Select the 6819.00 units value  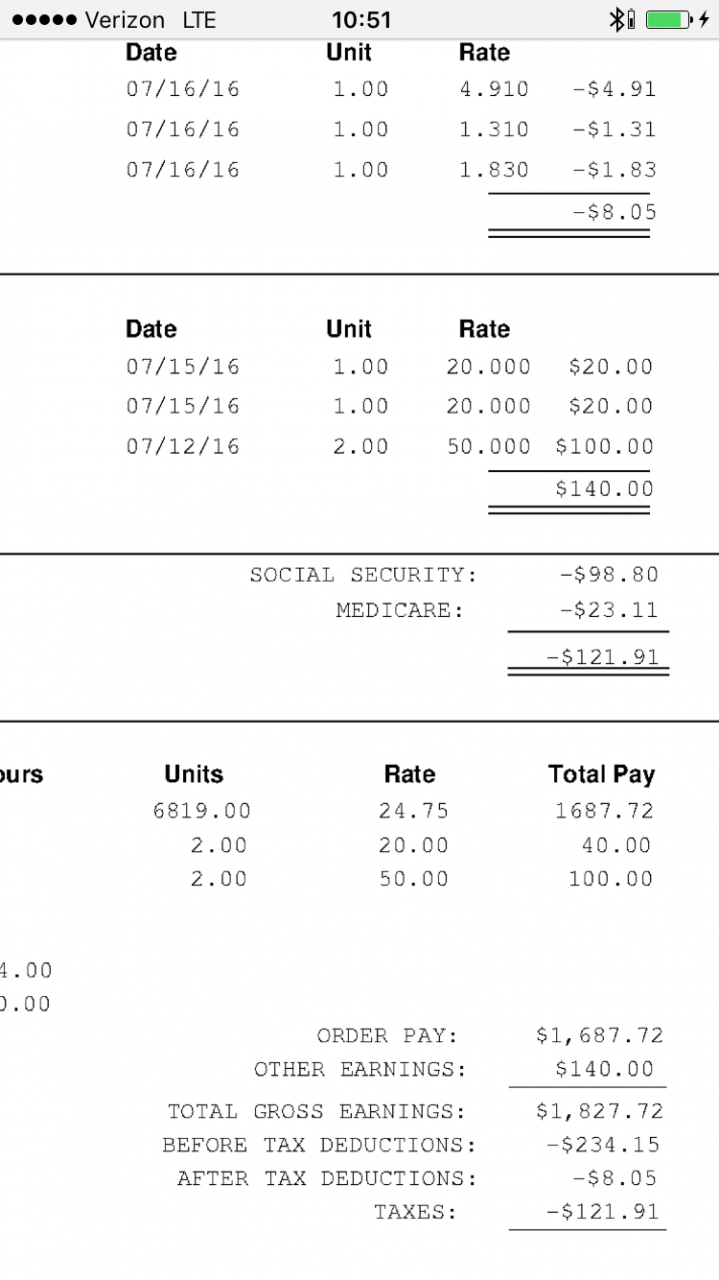pyautogui.click(x=201, y=811)
